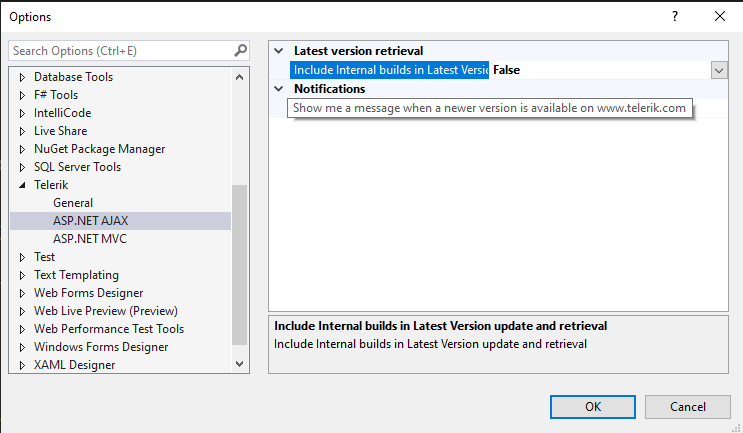Screen dimensions: 743x433
Task: Expand the Web Forms Designer node
Action: [x=23, y=293]
